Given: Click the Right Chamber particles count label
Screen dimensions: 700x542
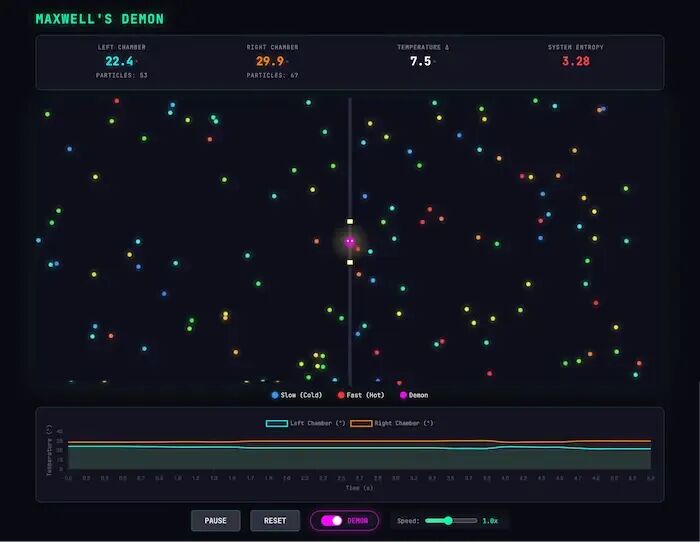Looking at the screenshot, I should tap(272, 75).
